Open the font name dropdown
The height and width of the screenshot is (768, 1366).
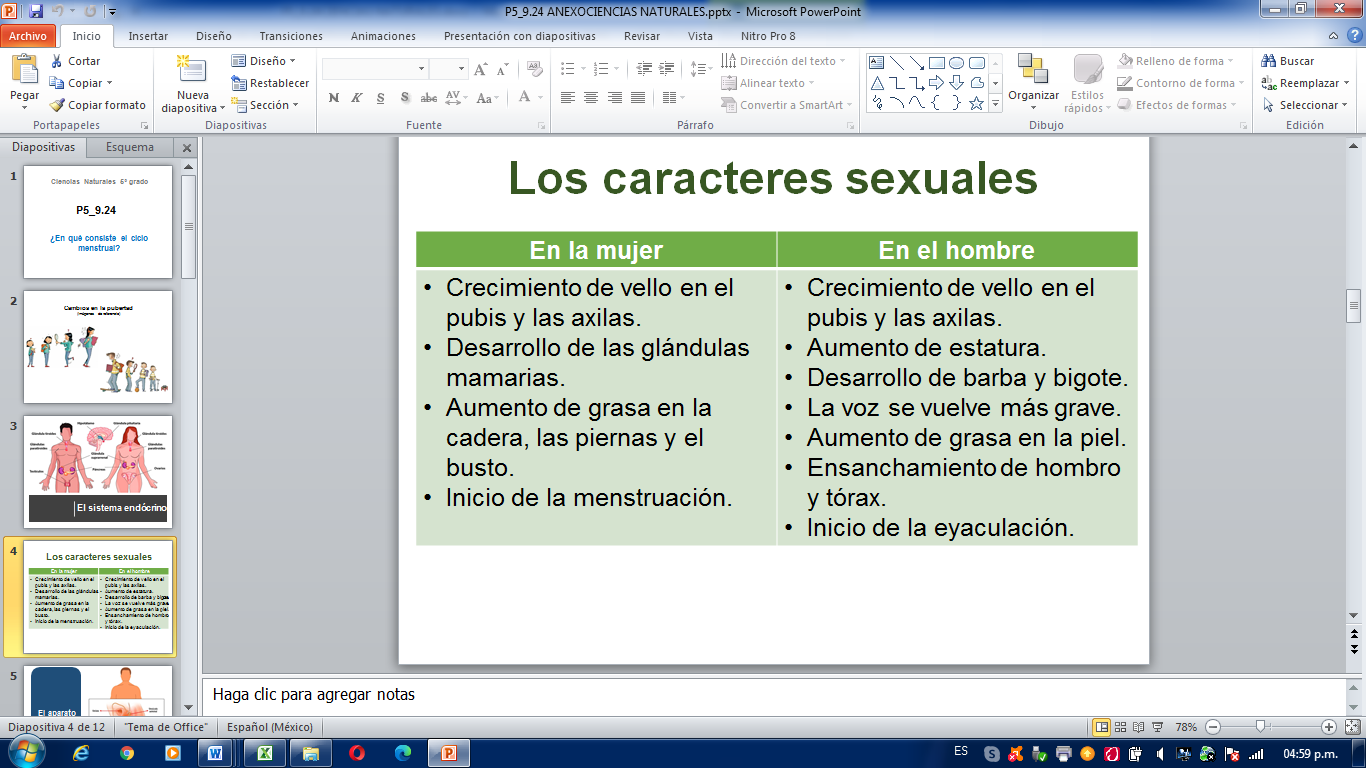(421, 69)
